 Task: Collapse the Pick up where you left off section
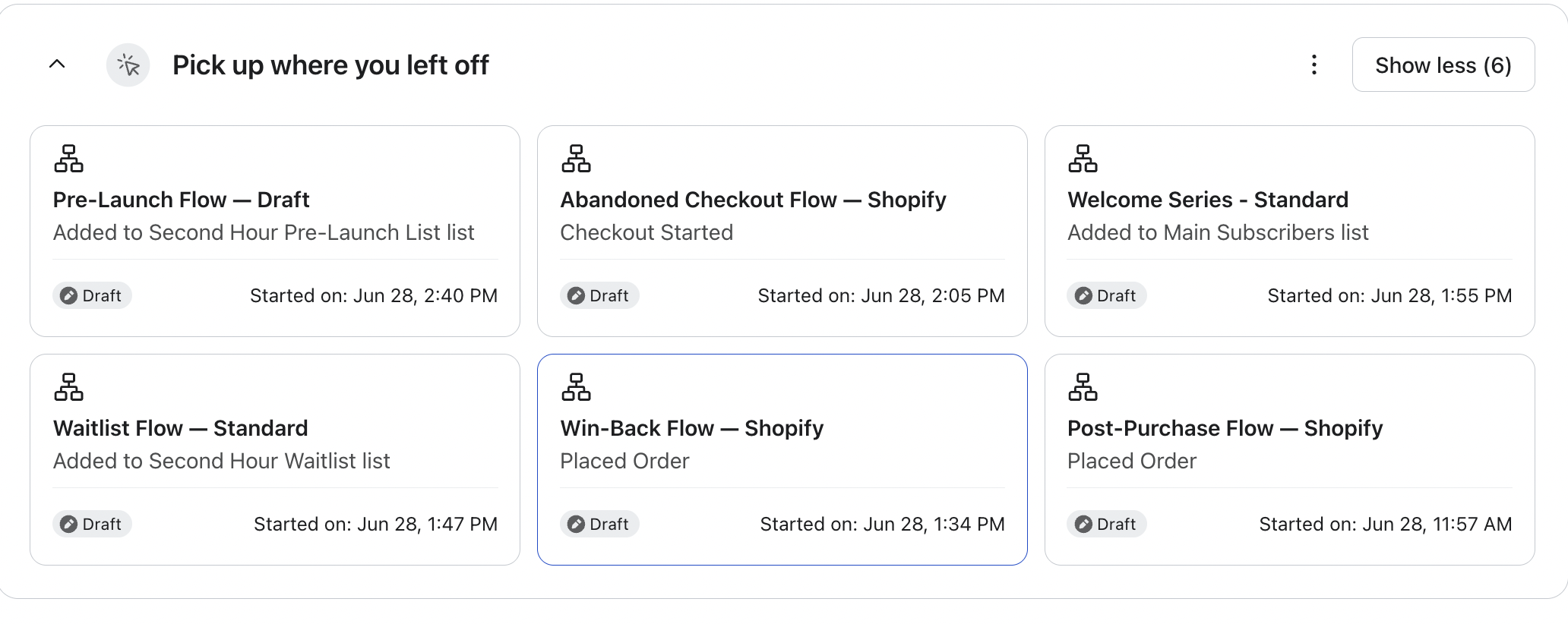click(57, 65)
